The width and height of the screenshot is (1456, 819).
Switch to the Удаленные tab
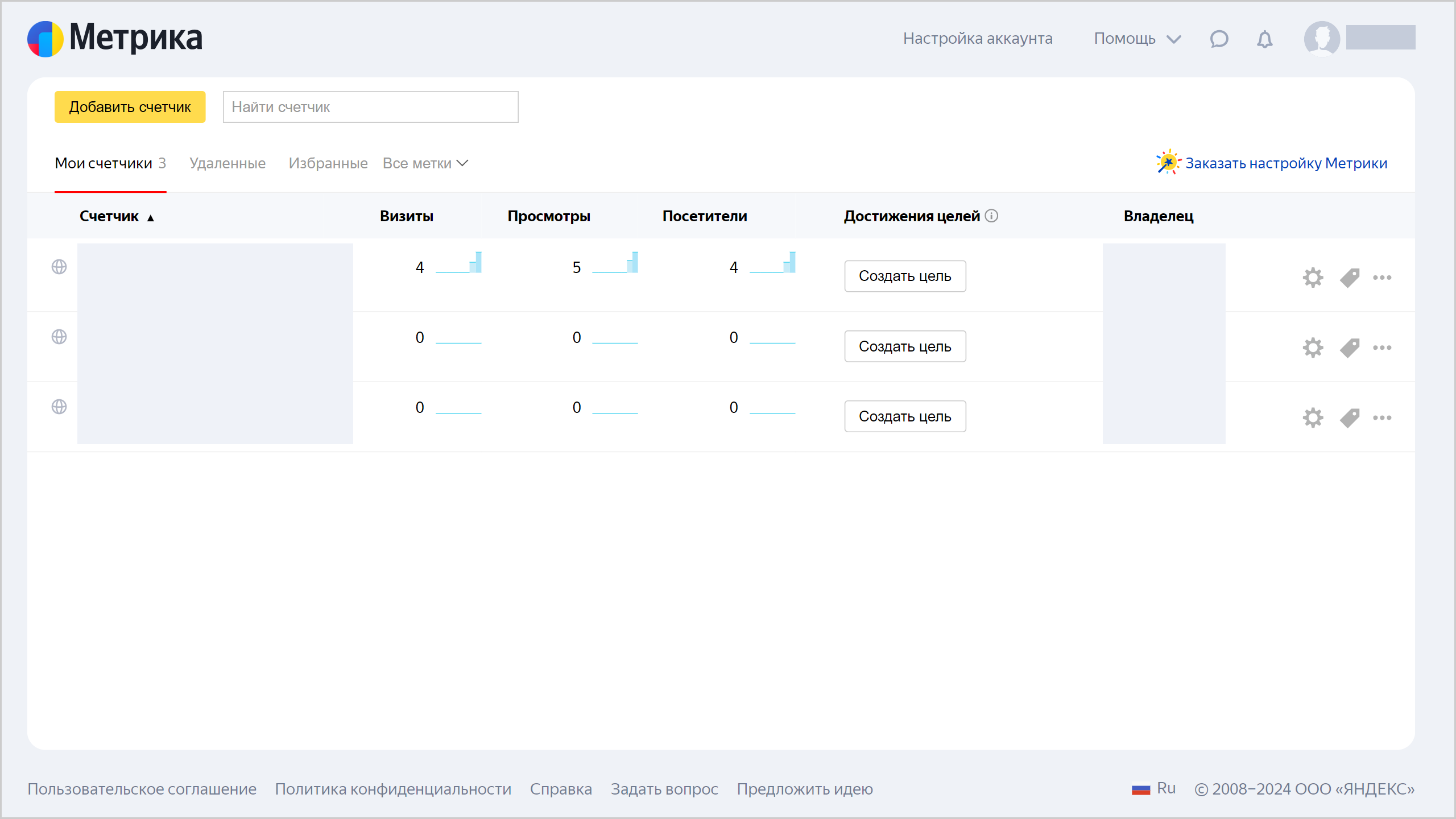[x=227, y=163]
